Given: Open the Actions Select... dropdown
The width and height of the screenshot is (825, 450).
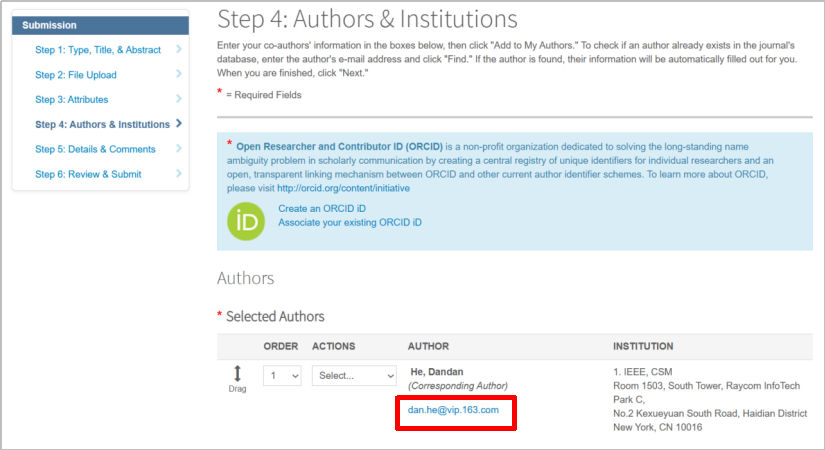Looking at the screenshot, I should click(x=354, y=376).
